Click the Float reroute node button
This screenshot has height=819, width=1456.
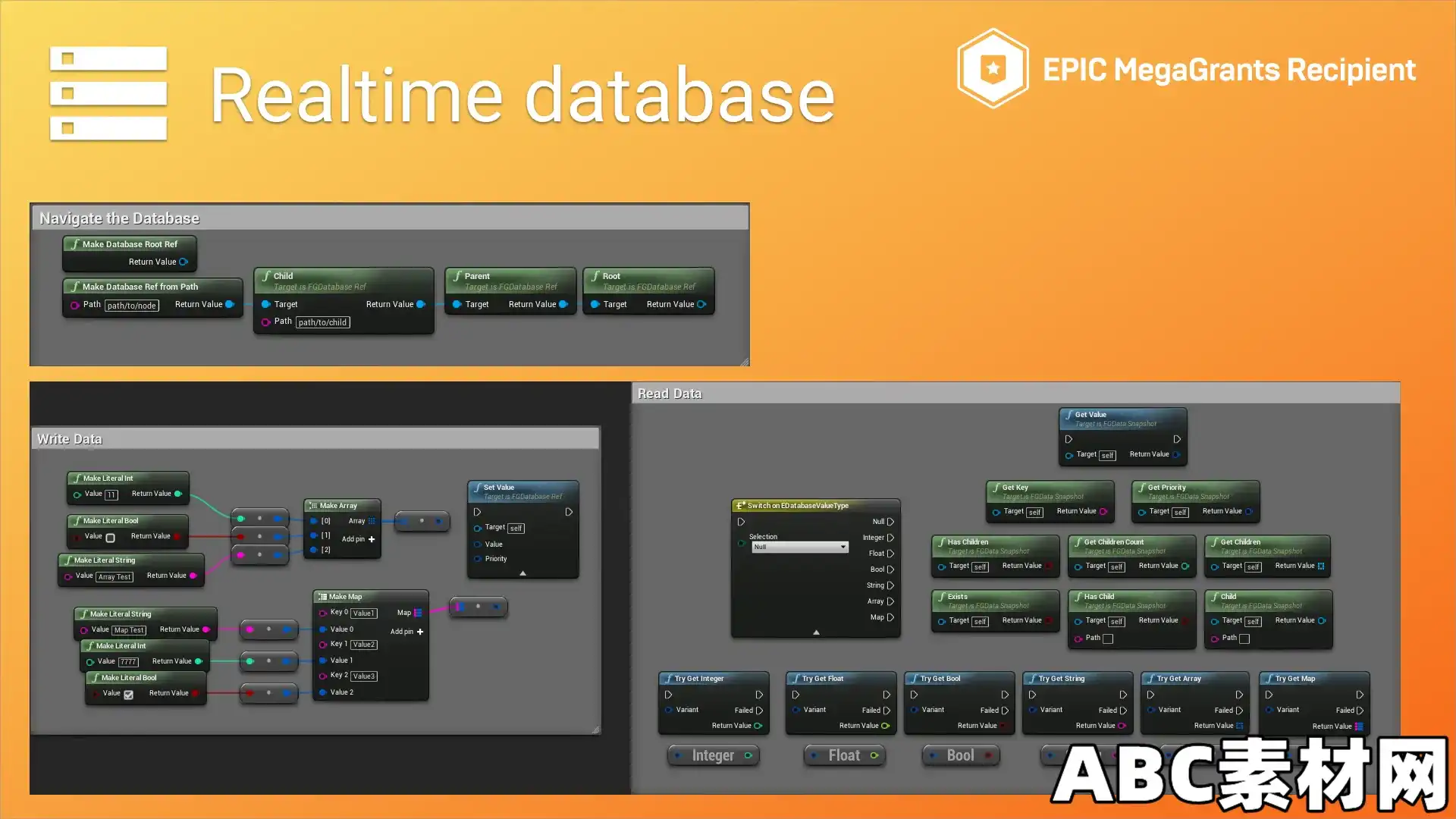coord(844,755)
